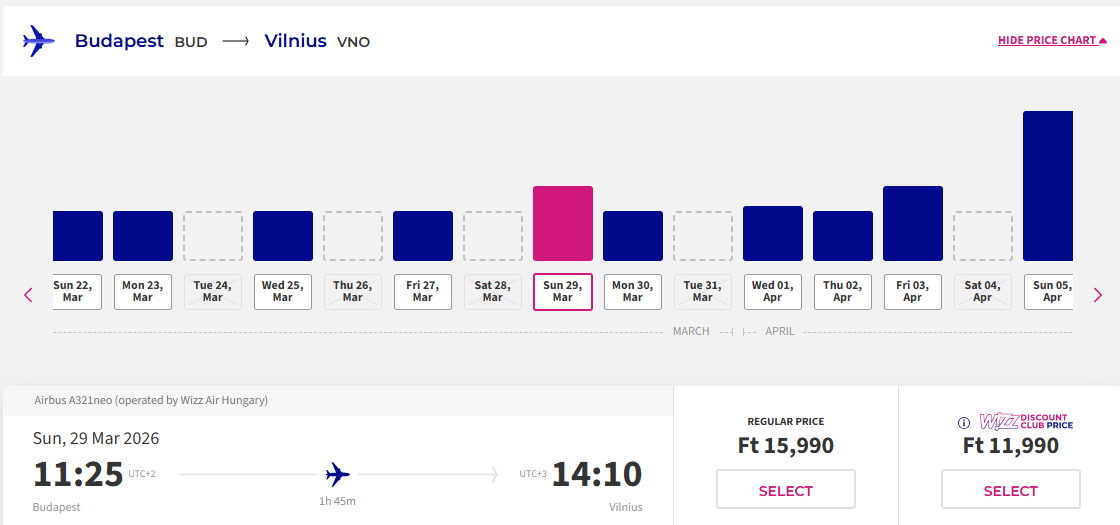
Task: Click the airplane logo beside Budapest
Action: click(x=38, y=41)
